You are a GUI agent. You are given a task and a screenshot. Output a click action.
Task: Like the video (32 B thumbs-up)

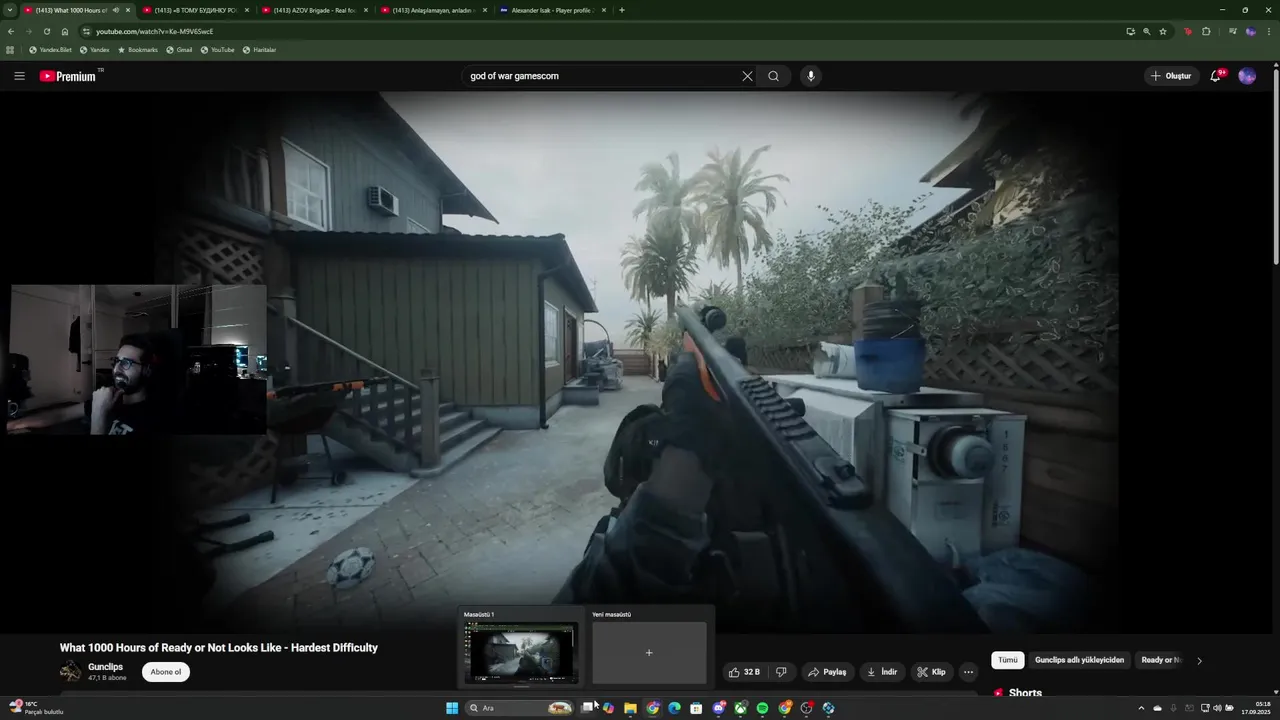point(745,672)
